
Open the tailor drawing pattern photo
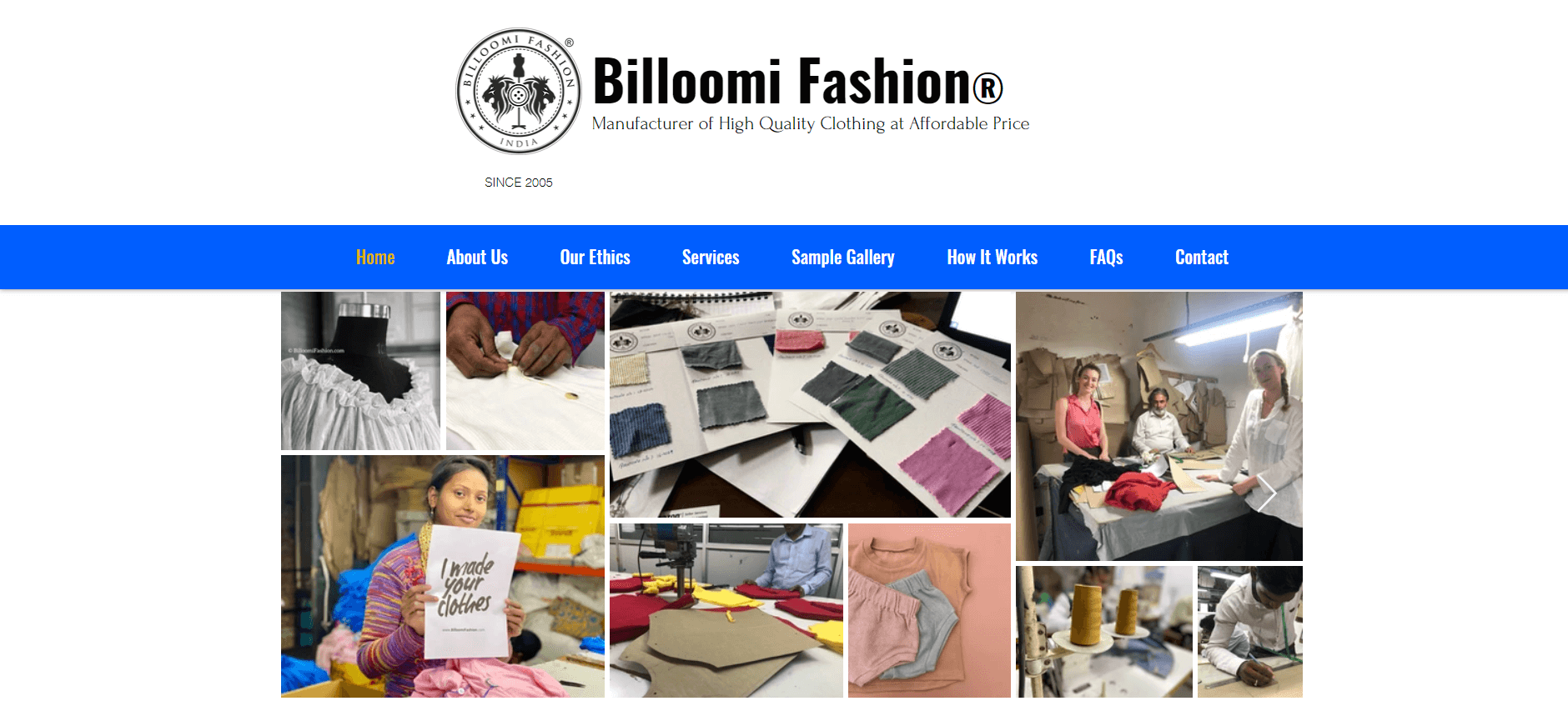point(1250,632)
